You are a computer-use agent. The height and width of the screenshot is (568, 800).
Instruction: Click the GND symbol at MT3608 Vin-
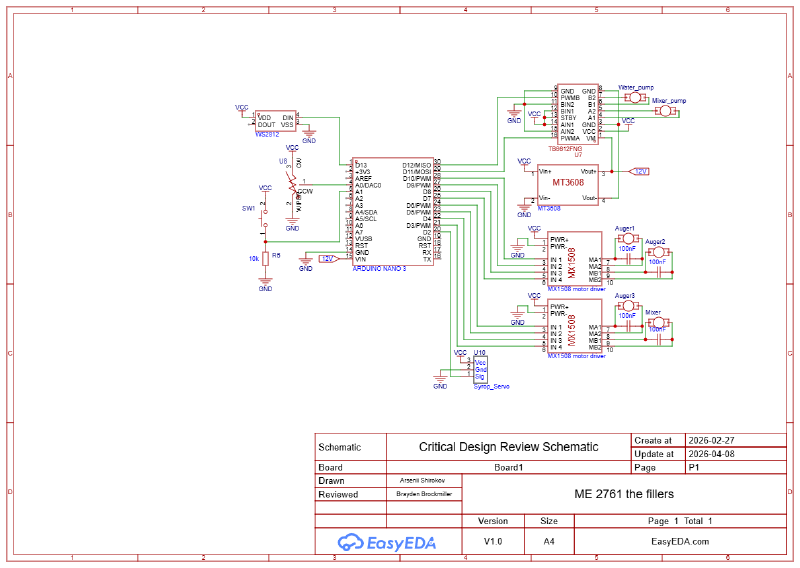click(x=524, y=208)
